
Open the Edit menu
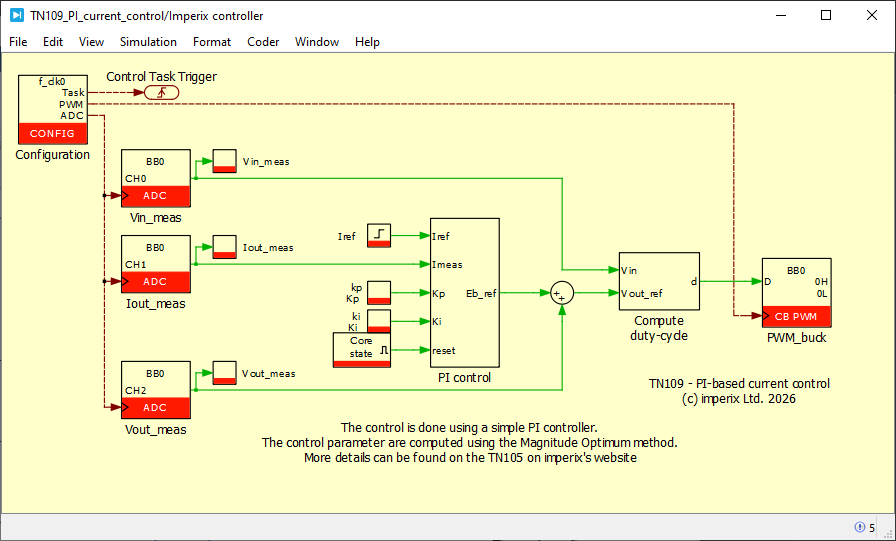[53, 42]
